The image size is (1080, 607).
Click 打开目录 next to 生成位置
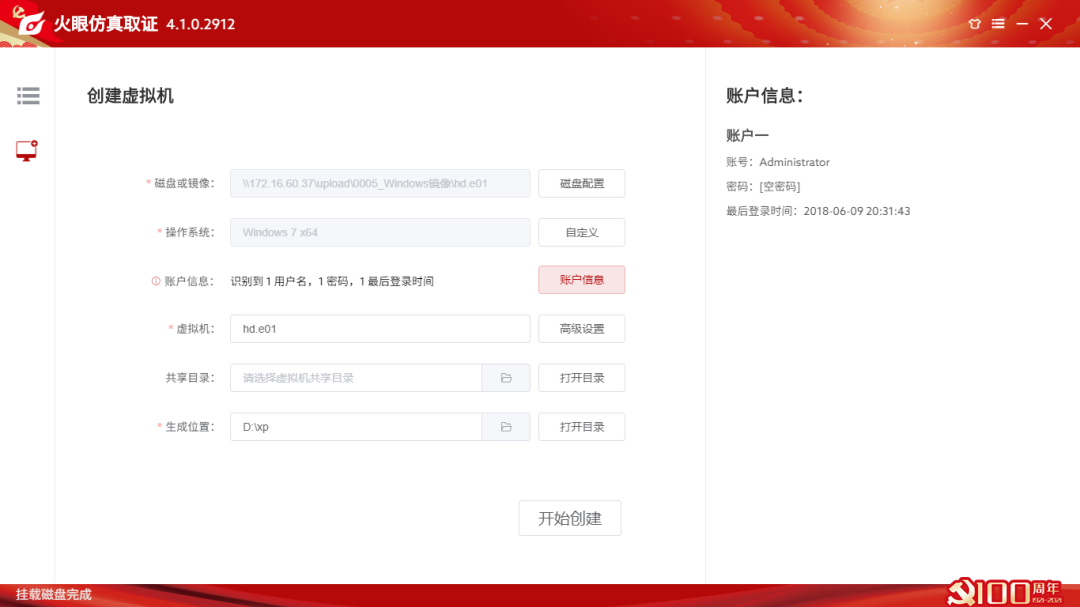[x=581, y=426]
